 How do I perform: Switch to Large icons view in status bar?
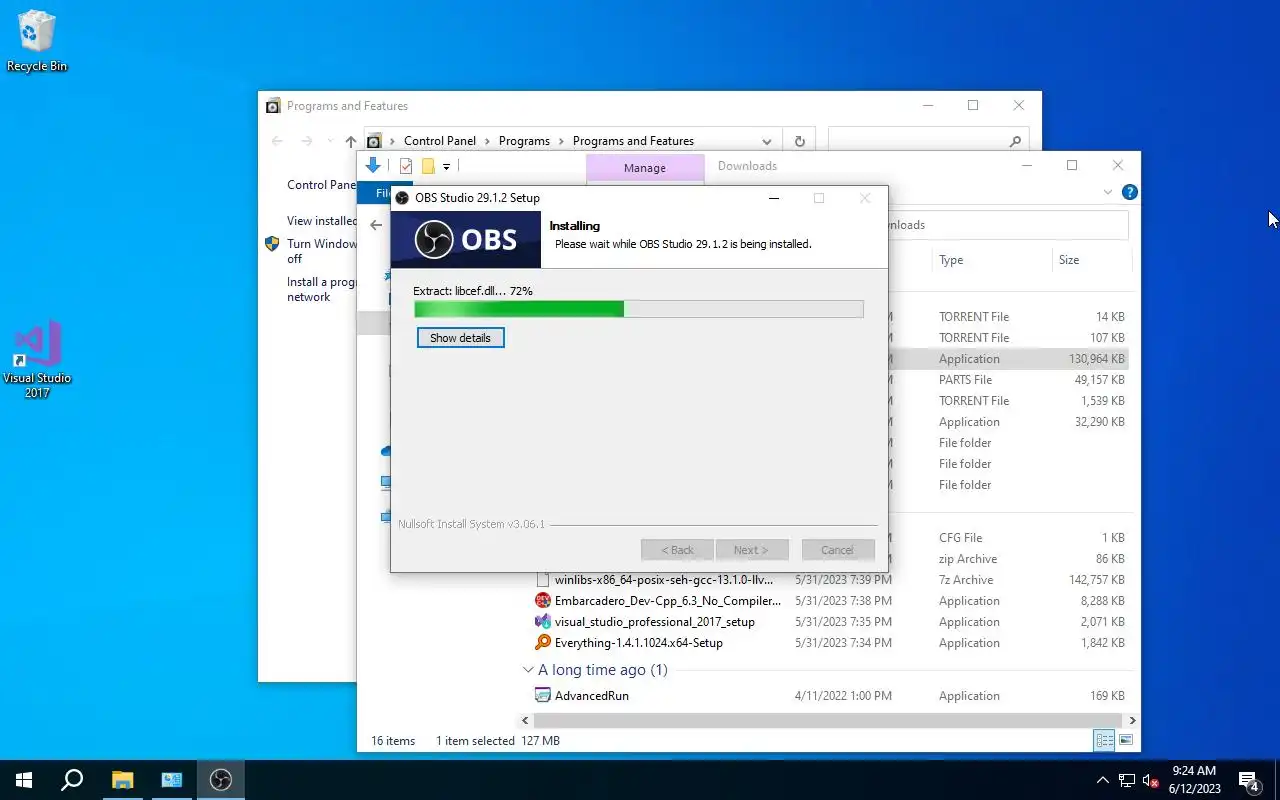[x=1125, y=741]
